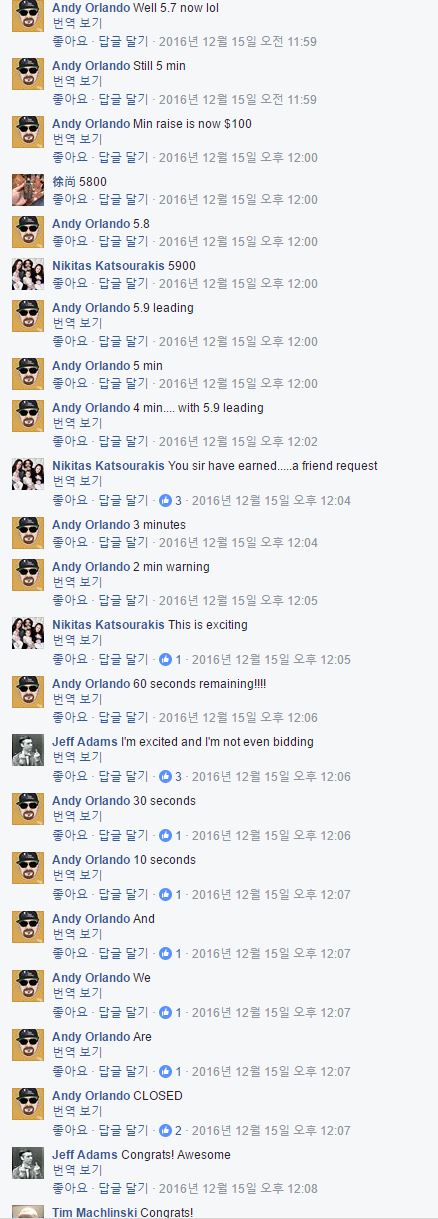Click the like reaction icon on Jeff Adams' excited comment
Image resolution: width=438 pixels, height=1219 pixels.
point(165,776)
